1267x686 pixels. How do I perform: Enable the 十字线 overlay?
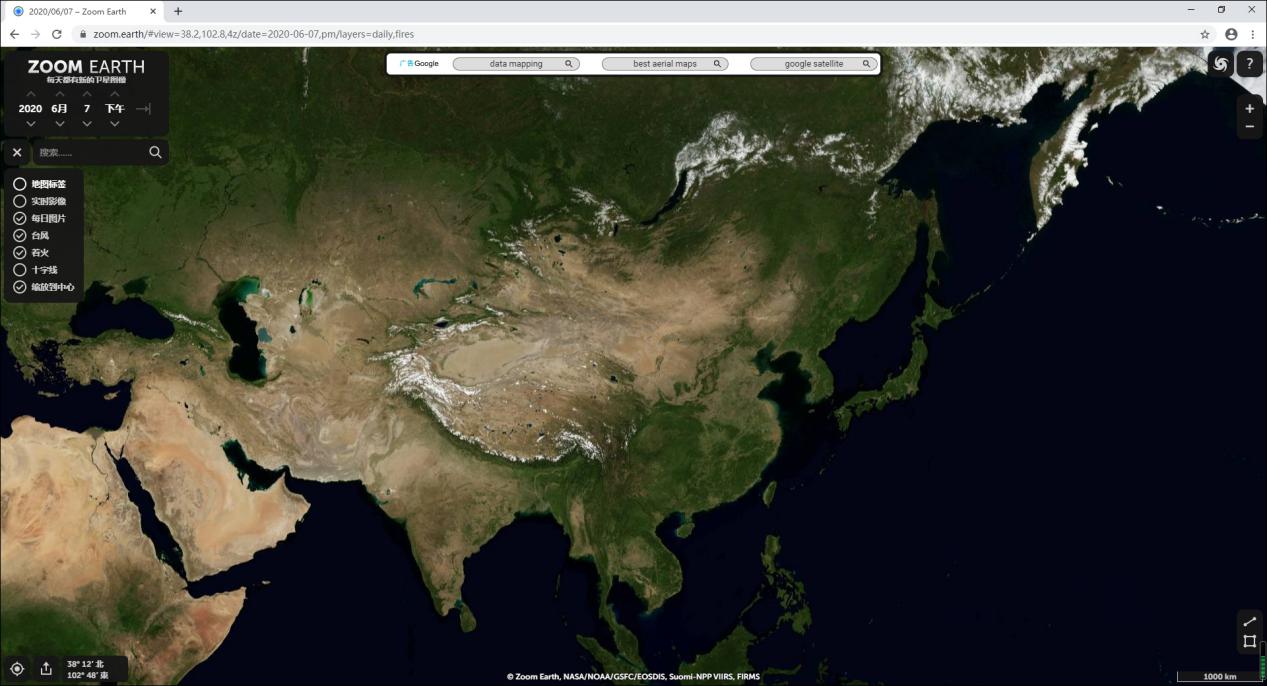click(x=19, y=269)
